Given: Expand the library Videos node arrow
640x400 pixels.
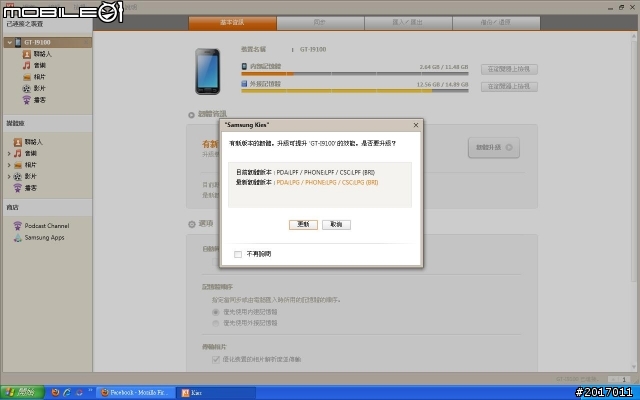Looking at the screenshot, I should pyautogui.click(x=9, y=177).
